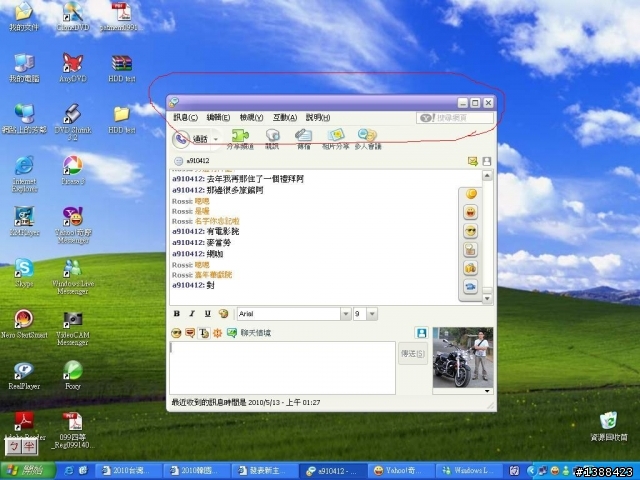This screenshot has width=640, height=480.
Task: Toggle the text formatting toolbar T icon
Action: pos(203,333)
